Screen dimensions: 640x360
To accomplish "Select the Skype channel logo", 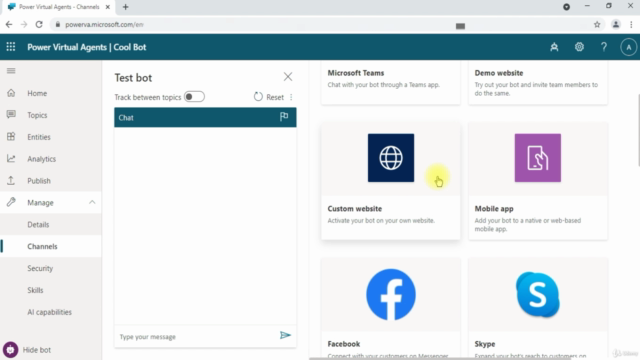I will [538, 294].
